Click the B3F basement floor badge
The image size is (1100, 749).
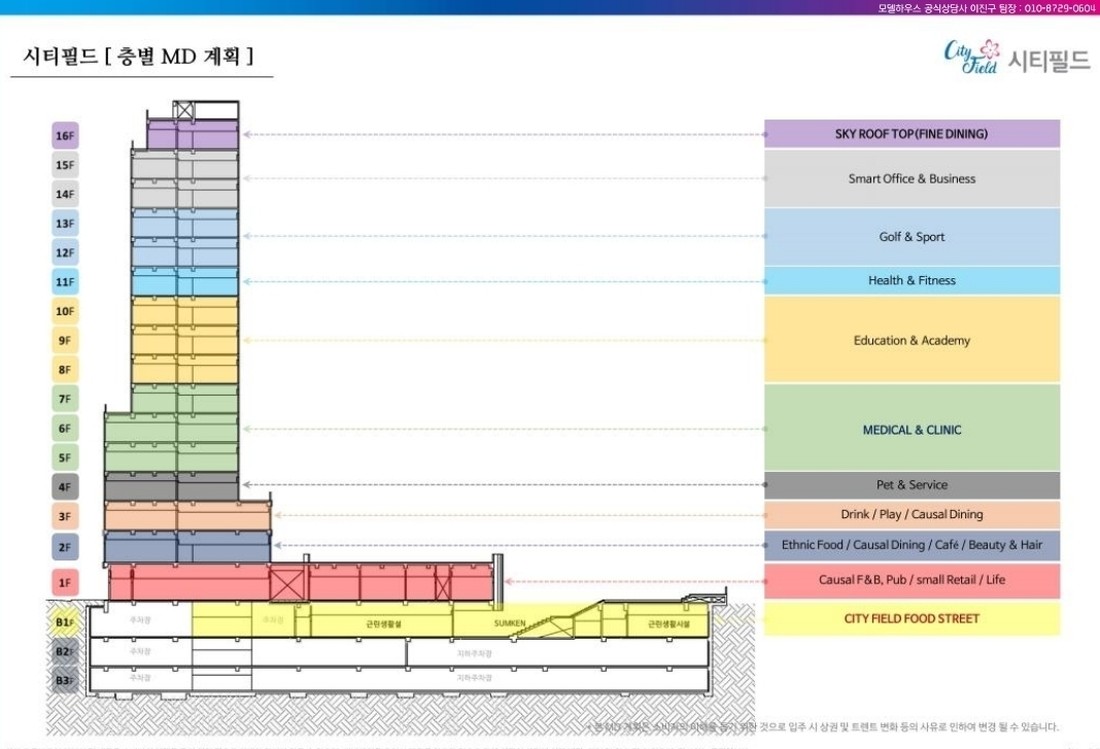(x=65, y=680)
